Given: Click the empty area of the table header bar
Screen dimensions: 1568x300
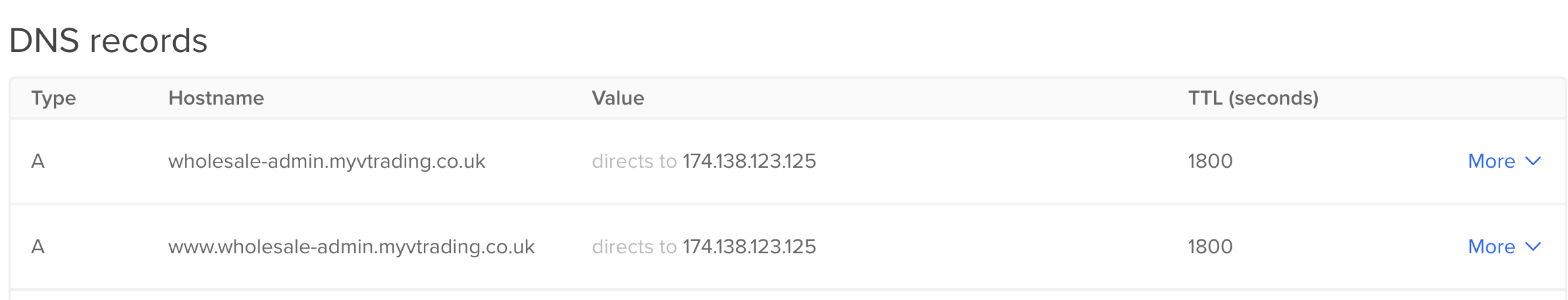Looking at the screenshot, I should click(922, 98).
